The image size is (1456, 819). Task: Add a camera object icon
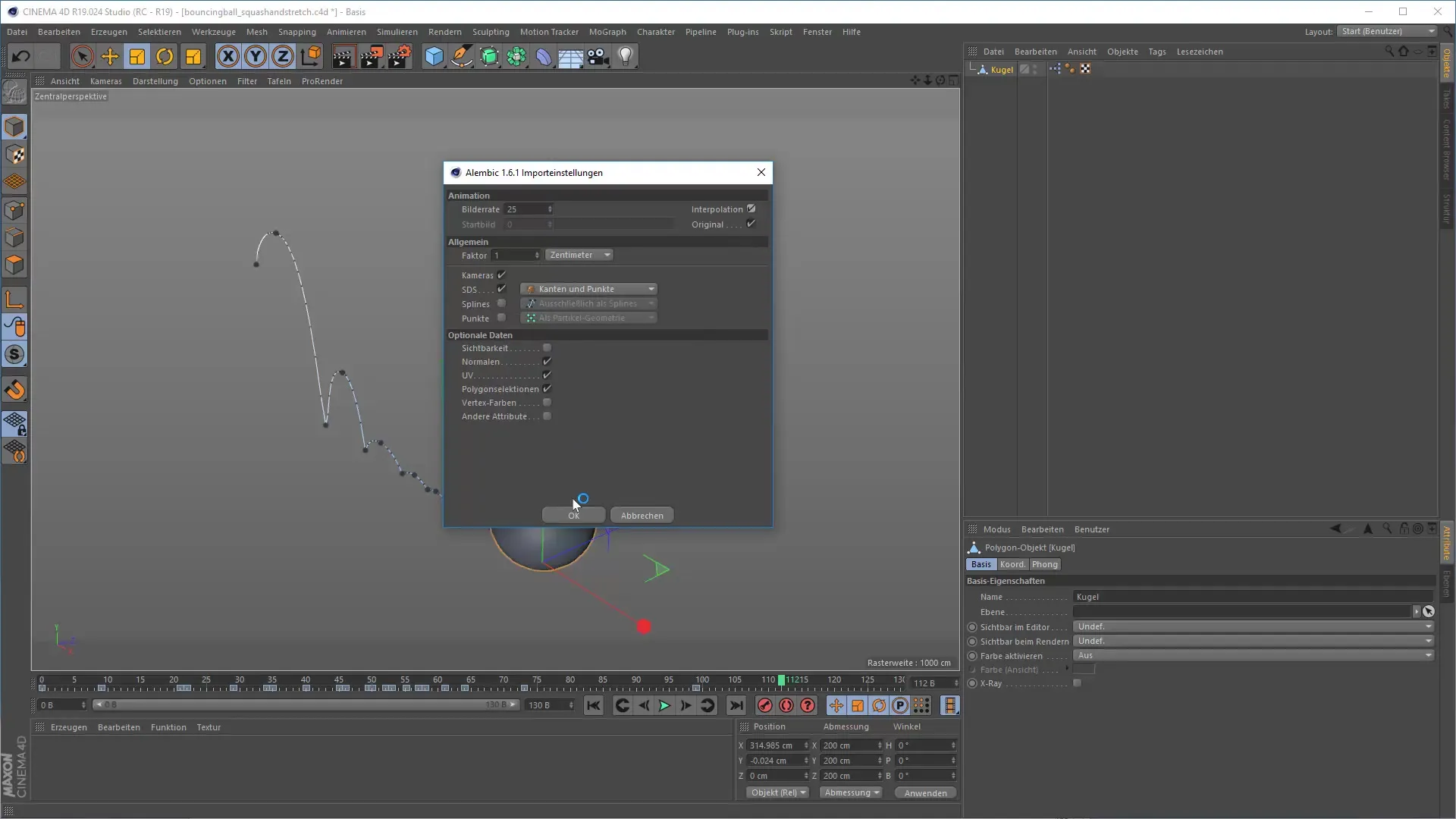coord(598,56)
